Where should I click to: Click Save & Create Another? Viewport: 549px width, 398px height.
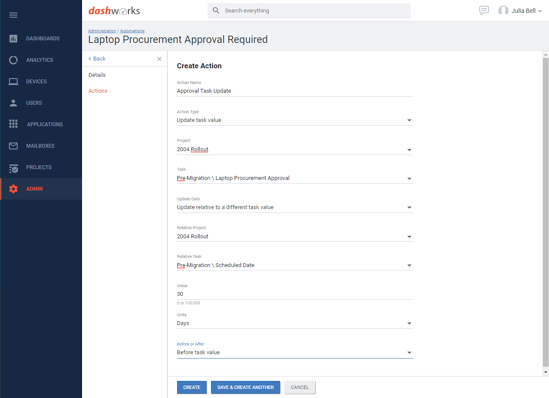click(245, 387)
